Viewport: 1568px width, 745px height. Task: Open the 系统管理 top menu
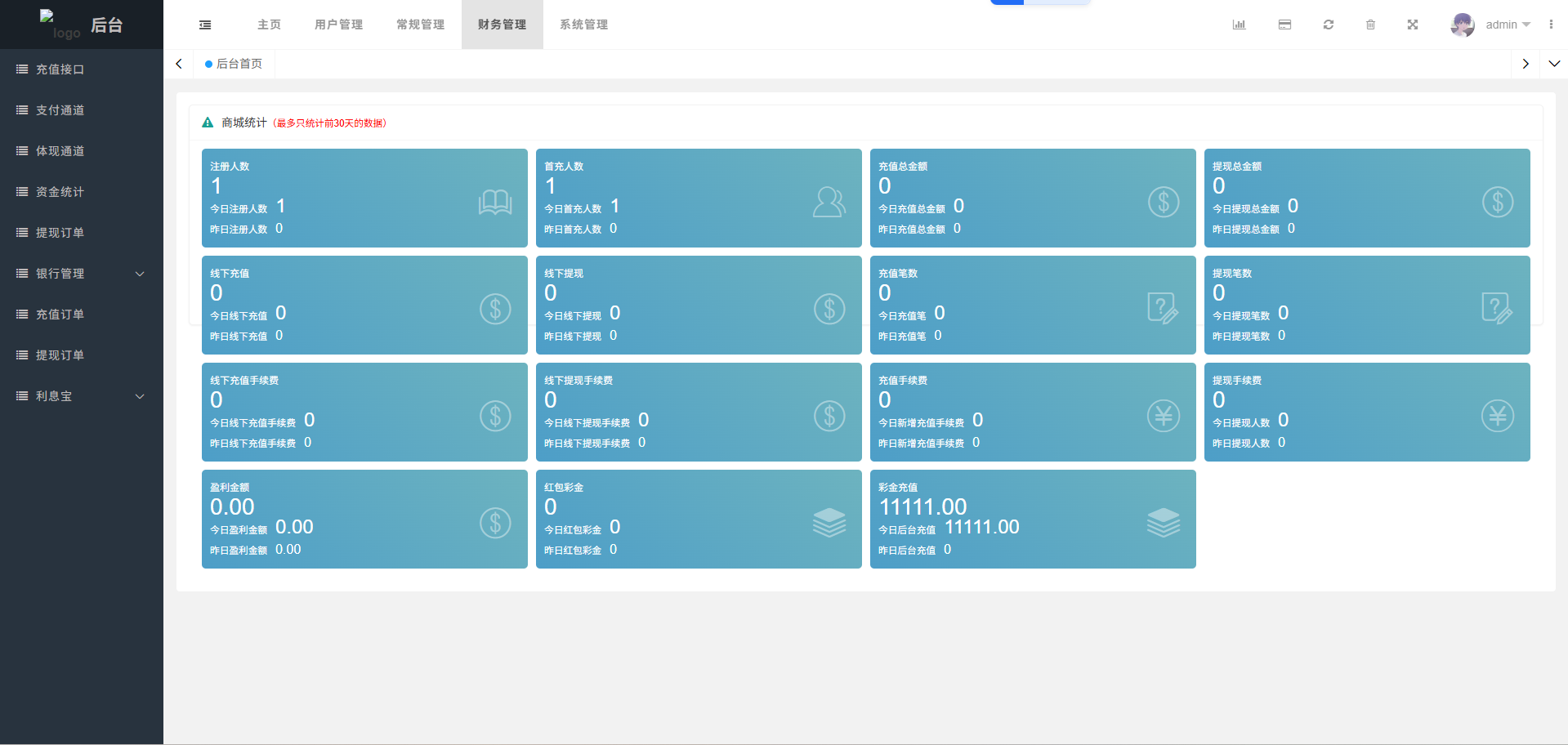tap(584, 25)
